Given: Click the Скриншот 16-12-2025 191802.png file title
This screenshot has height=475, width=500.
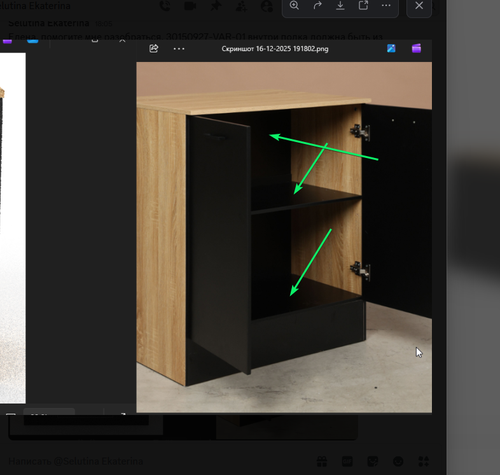Looking at the screenshot, I should click(275, 49).
